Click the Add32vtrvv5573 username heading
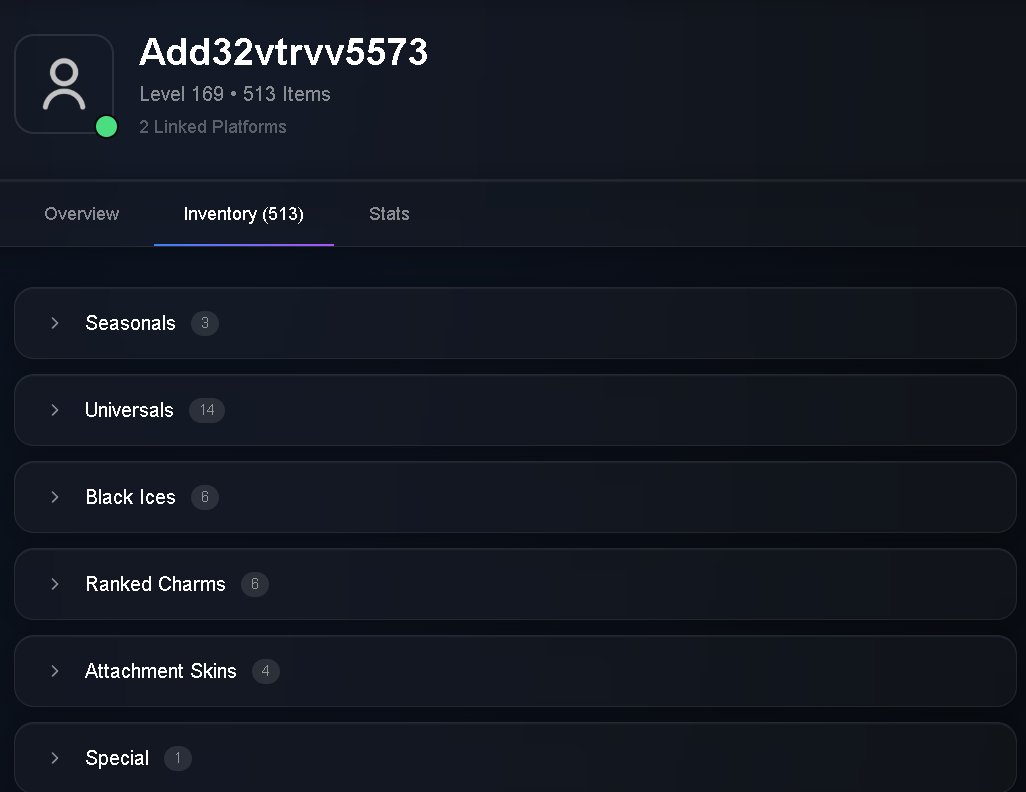 coord(283,52)
